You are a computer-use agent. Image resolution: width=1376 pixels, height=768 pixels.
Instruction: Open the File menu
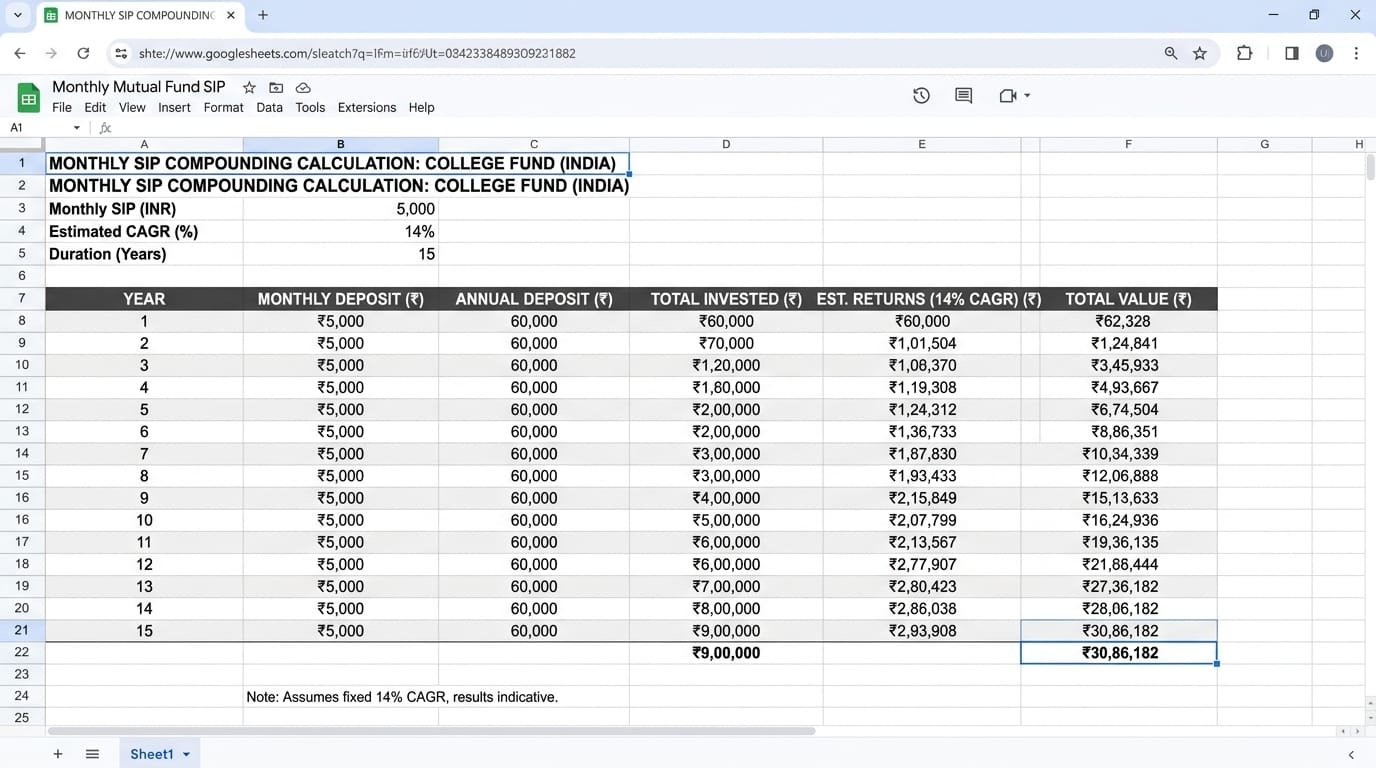[x=62, y=107]
